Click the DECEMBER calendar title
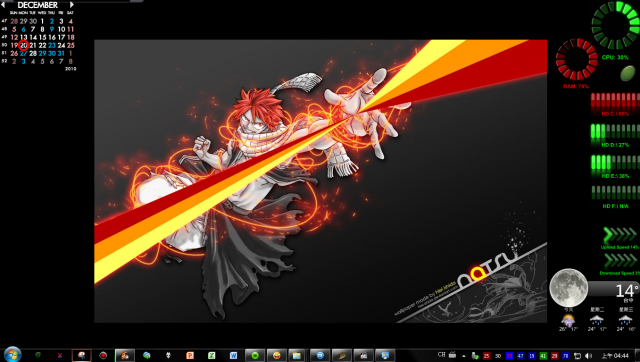 click(38, 5)
